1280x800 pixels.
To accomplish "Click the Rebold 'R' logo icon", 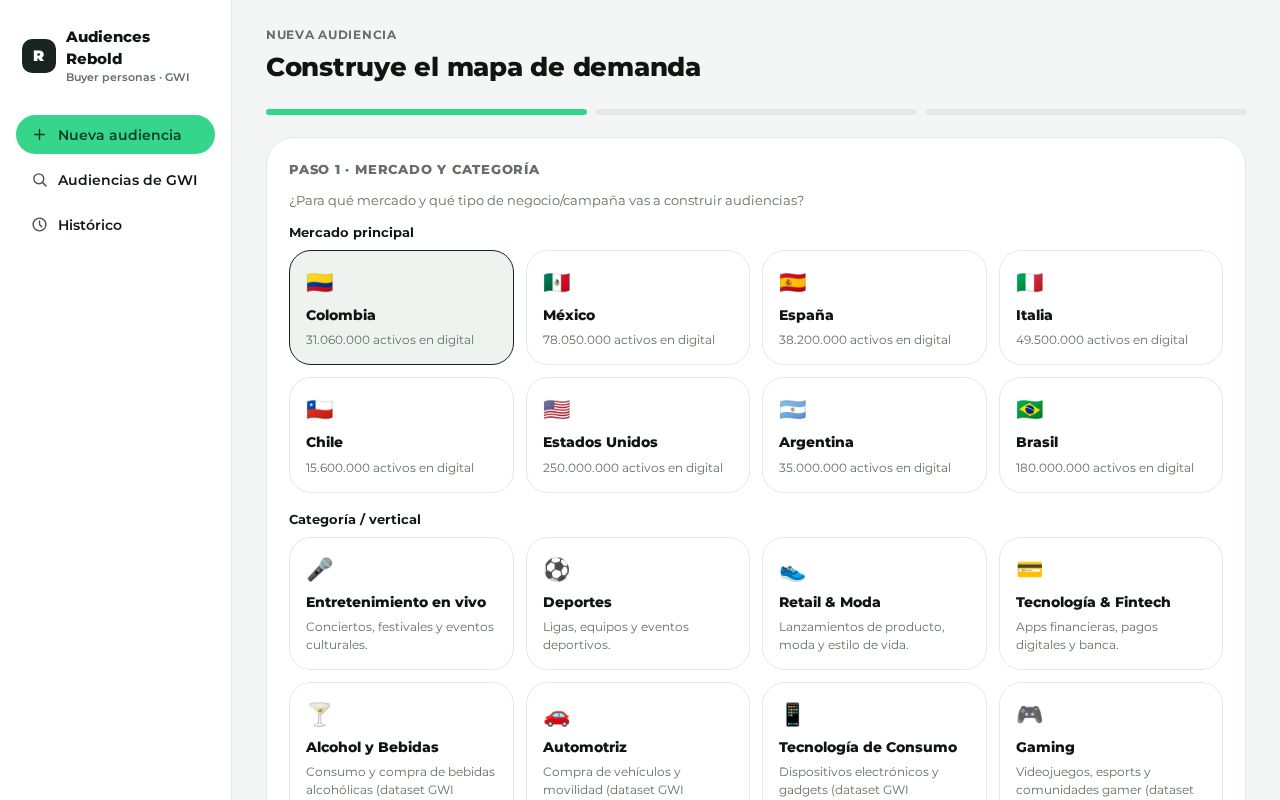I will [39, 56].
